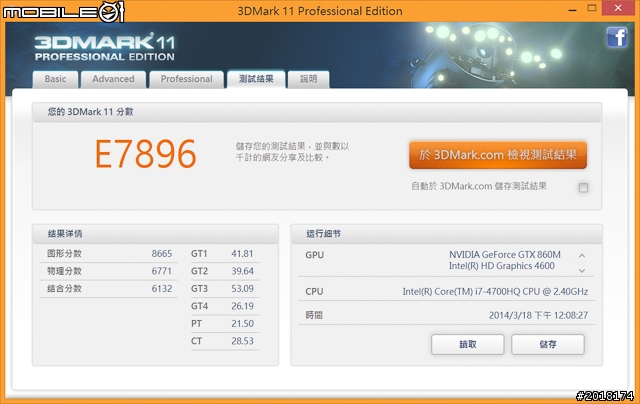This screenshot has height=404, width=640.
Task: Select the GT2 value 39.64
Action: (x=242, y=271)
